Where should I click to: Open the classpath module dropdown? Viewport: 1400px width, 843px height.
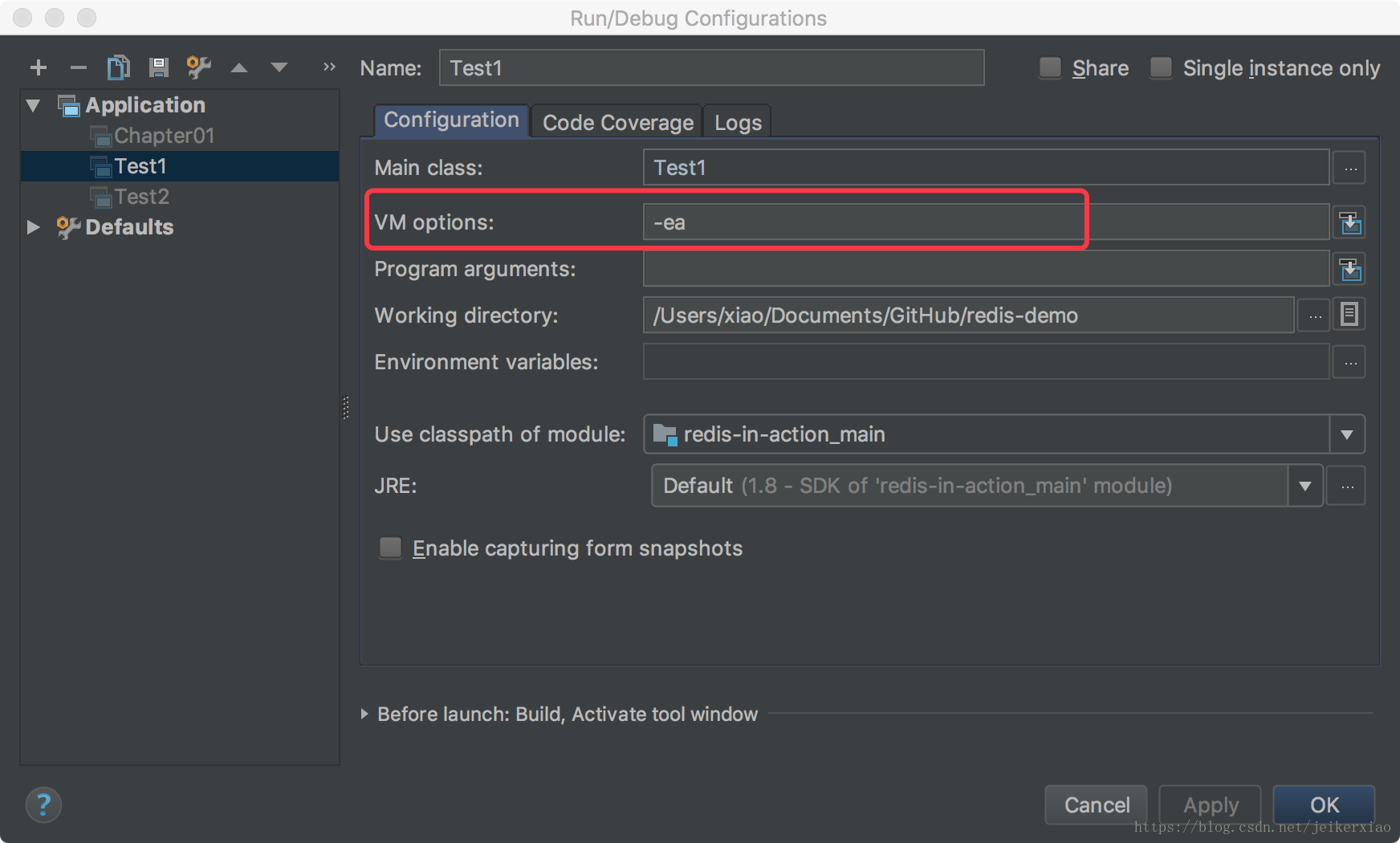coord(1346,434)
